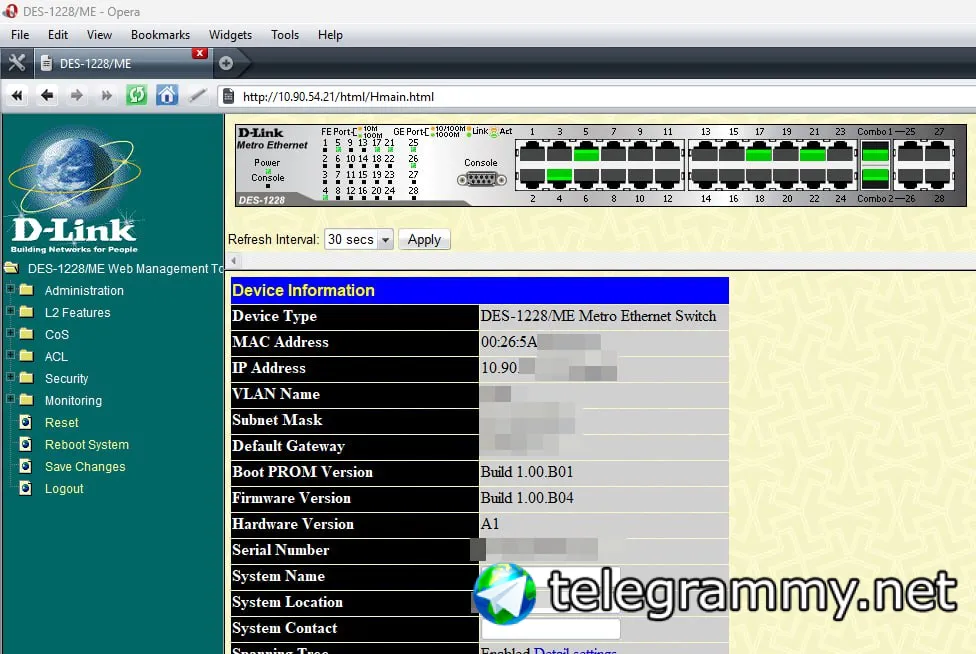Click the Reboot System page icon
Image resolution: width=976 pixels, height=654 pixels.
pos(26,444)
